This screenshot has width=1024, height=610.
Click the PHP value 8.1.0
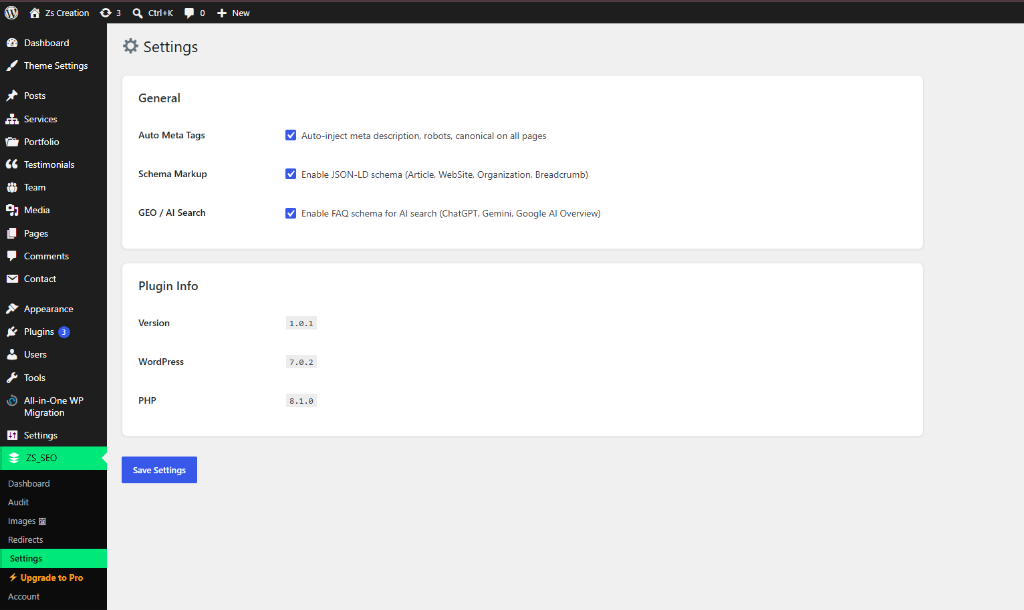301,401
